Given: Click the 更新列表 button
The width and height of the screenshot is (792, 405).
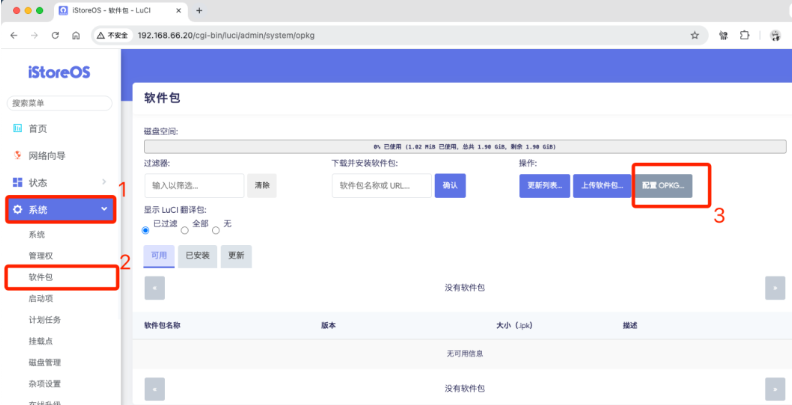Looking at the screenshot, I should [544, 186].
